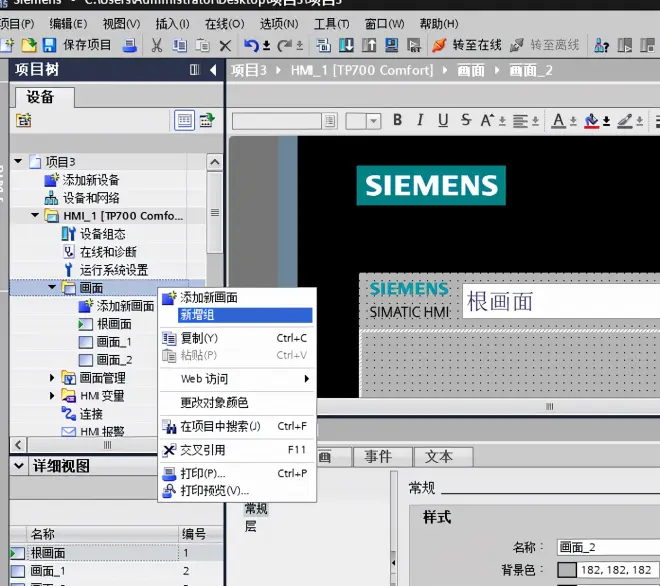Select the 文本 properties tab
Screen dimensions: 660x586
[x=442, y=457]
